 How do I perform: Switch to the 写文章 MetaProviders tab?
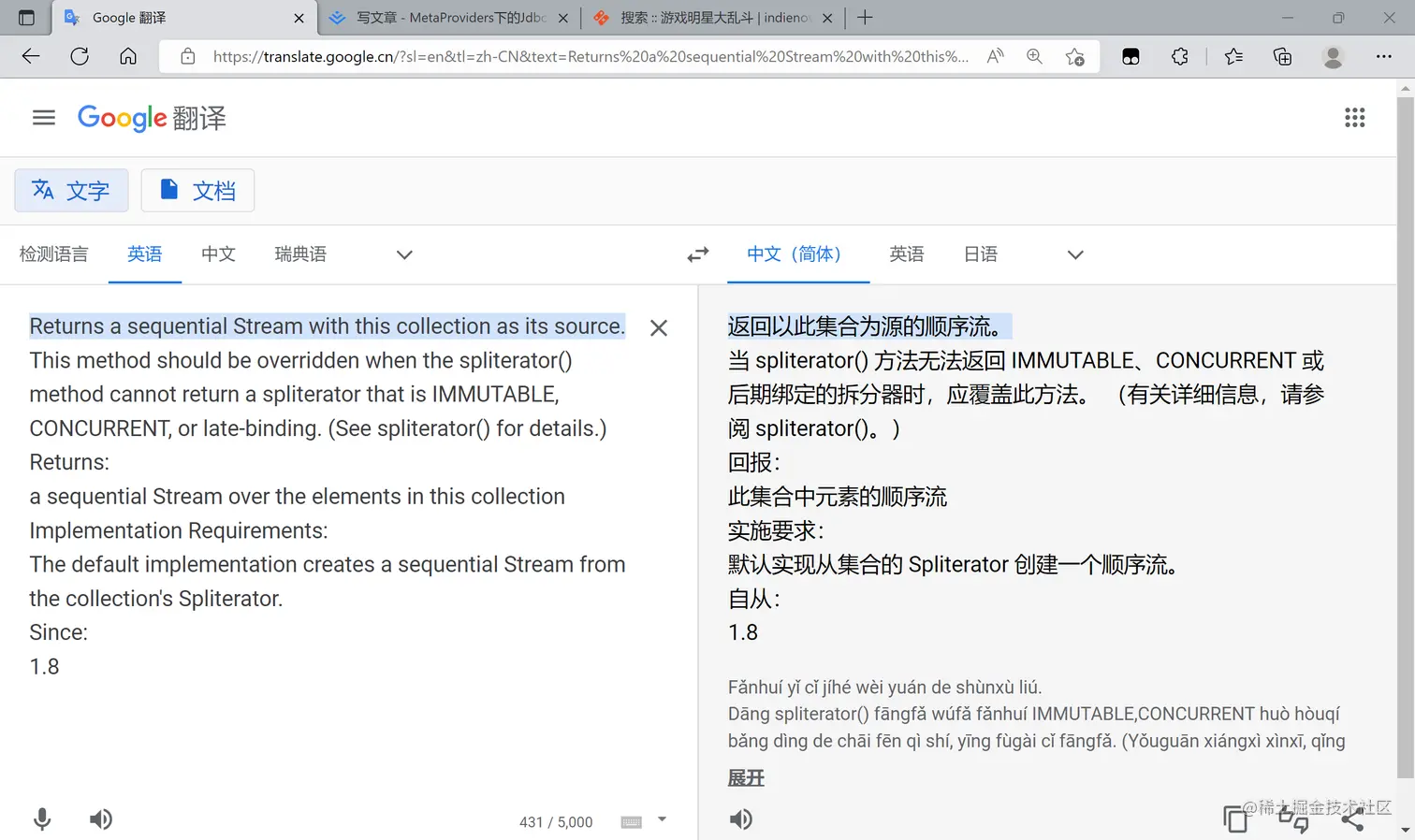pos(449,18)
